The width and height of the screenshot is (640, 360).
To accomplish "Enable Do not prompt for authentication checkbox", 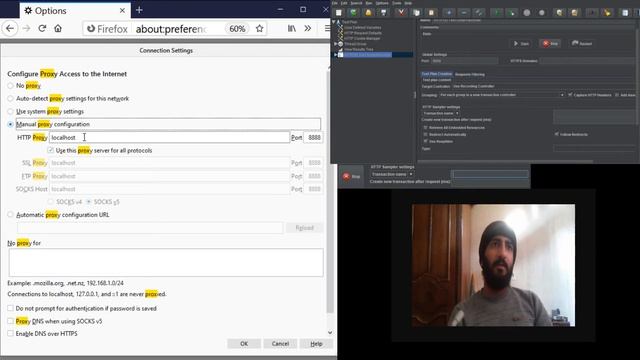I will coord(10,308).
